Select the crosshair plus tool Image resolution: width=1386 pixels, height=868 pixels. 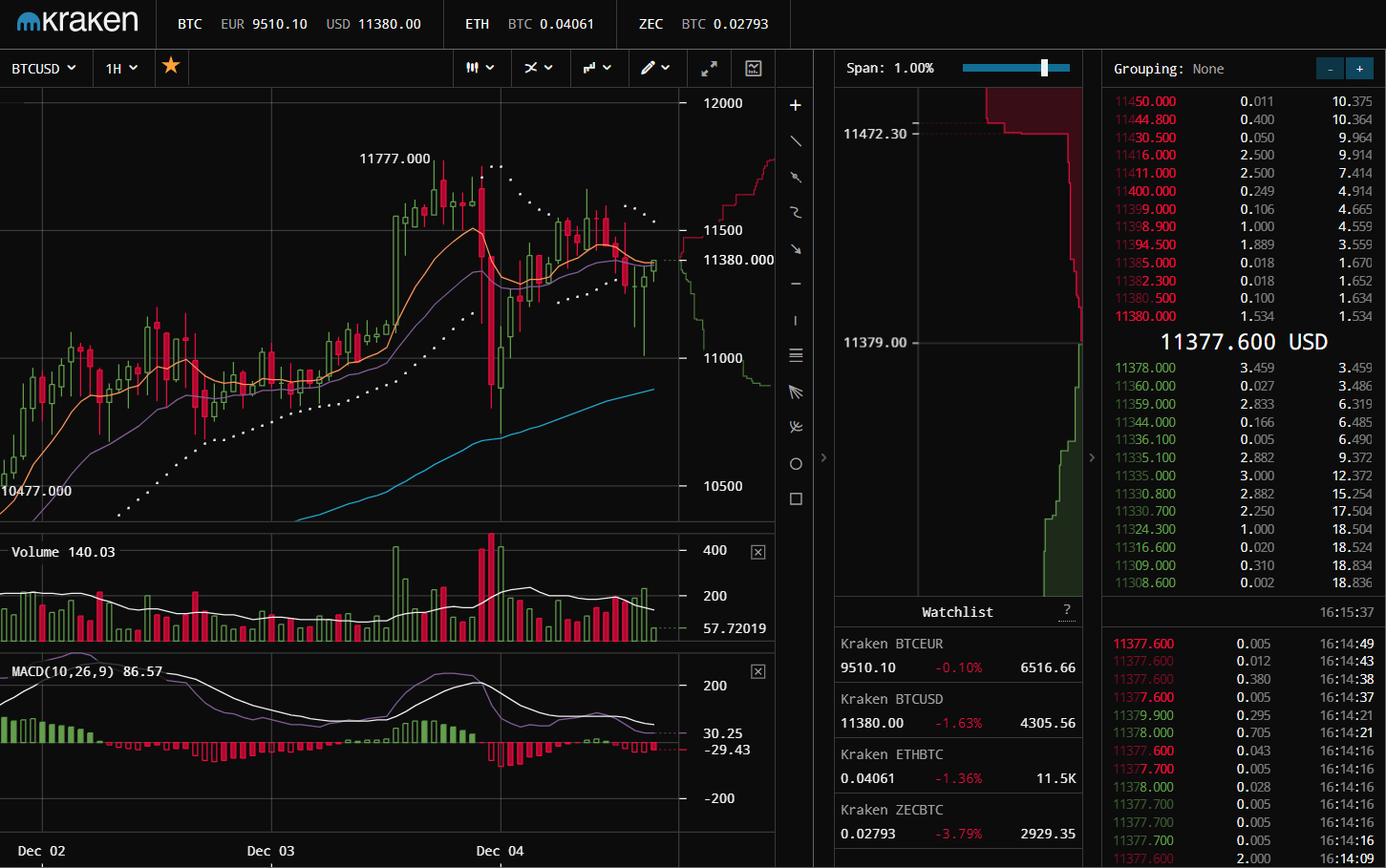coord(796,105)
